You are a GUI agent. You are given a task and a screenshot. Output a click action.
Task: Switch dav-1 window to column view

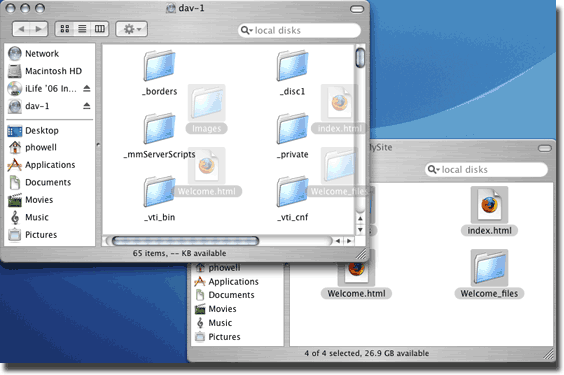[x=100, y=29]
